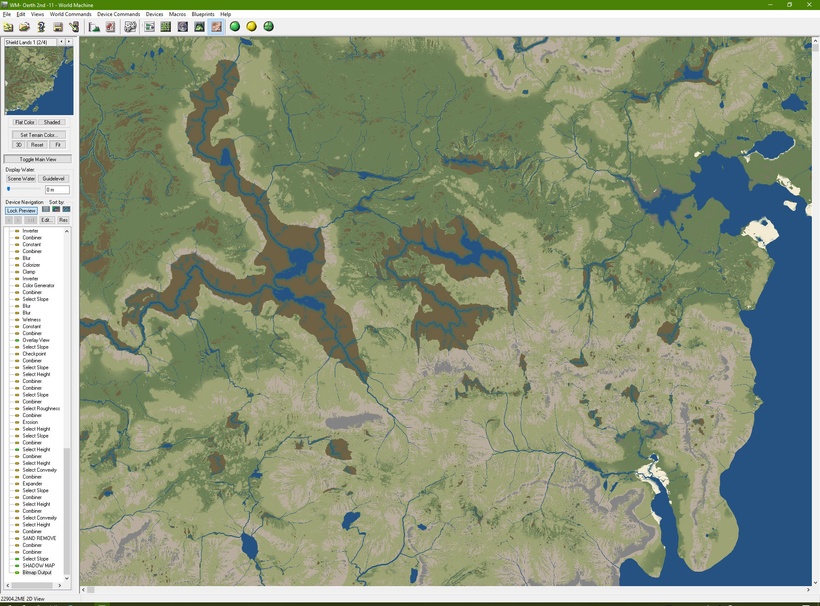820x606 pixels.
Task: Open an existing world file
Action: coord(22,27)
